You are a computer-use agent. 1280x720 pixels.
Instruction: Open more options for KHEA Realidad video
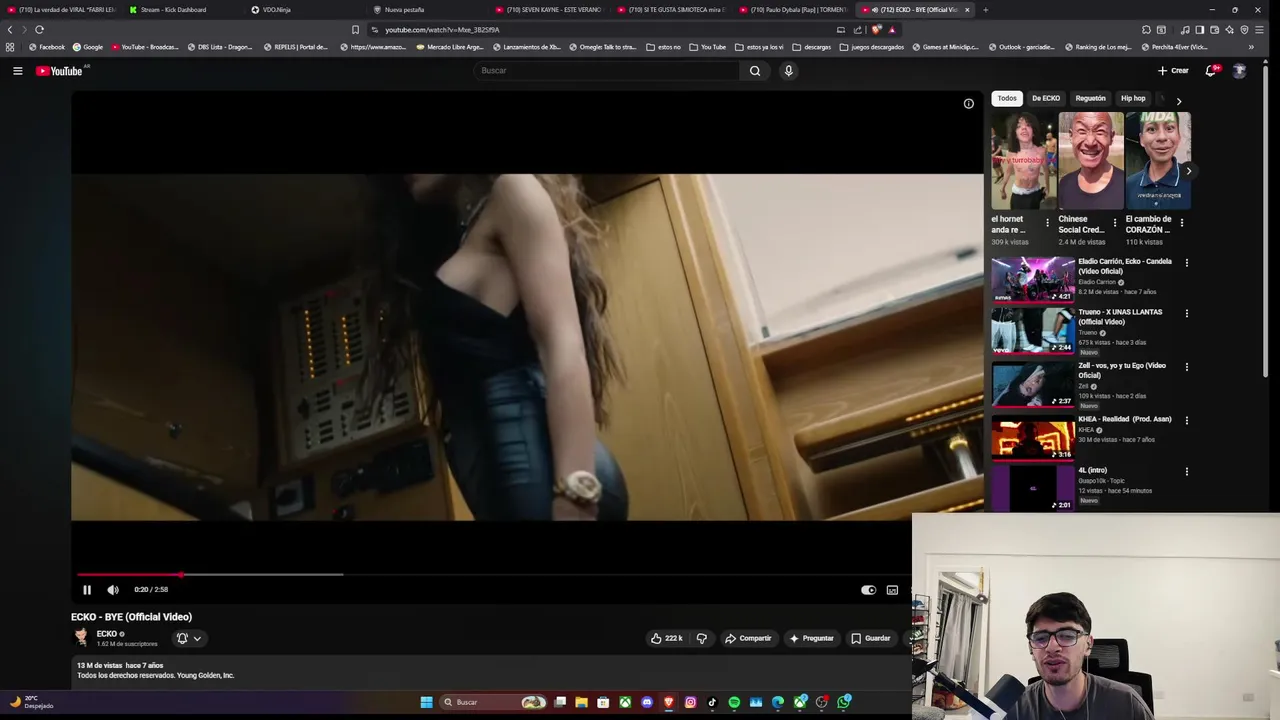pos(1187,420)
